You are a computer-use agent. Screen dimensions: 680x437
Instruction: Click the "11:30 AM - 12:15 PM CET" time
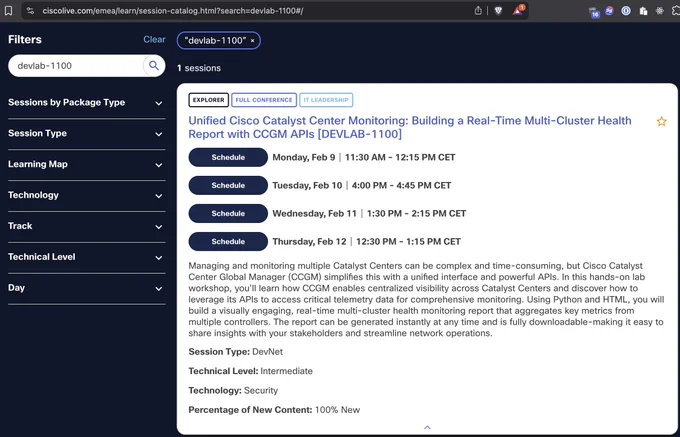pyautogui.click(x=400, y=157)
